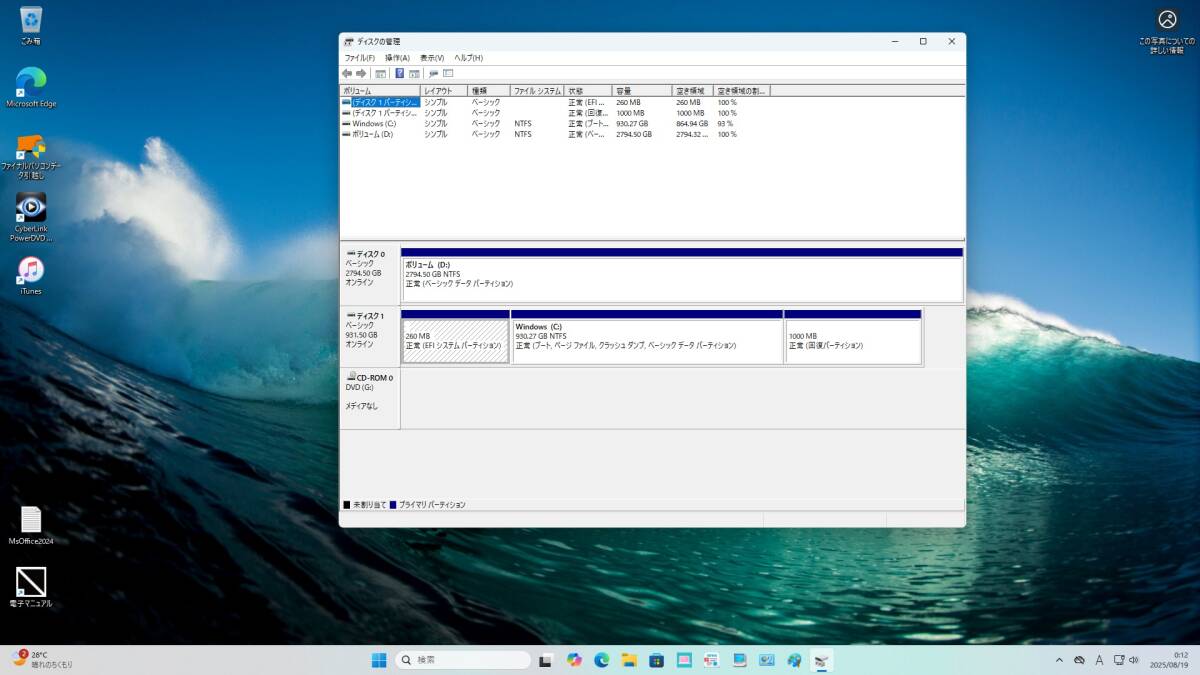Open Microsoft Edge from the taskbar

602,660
